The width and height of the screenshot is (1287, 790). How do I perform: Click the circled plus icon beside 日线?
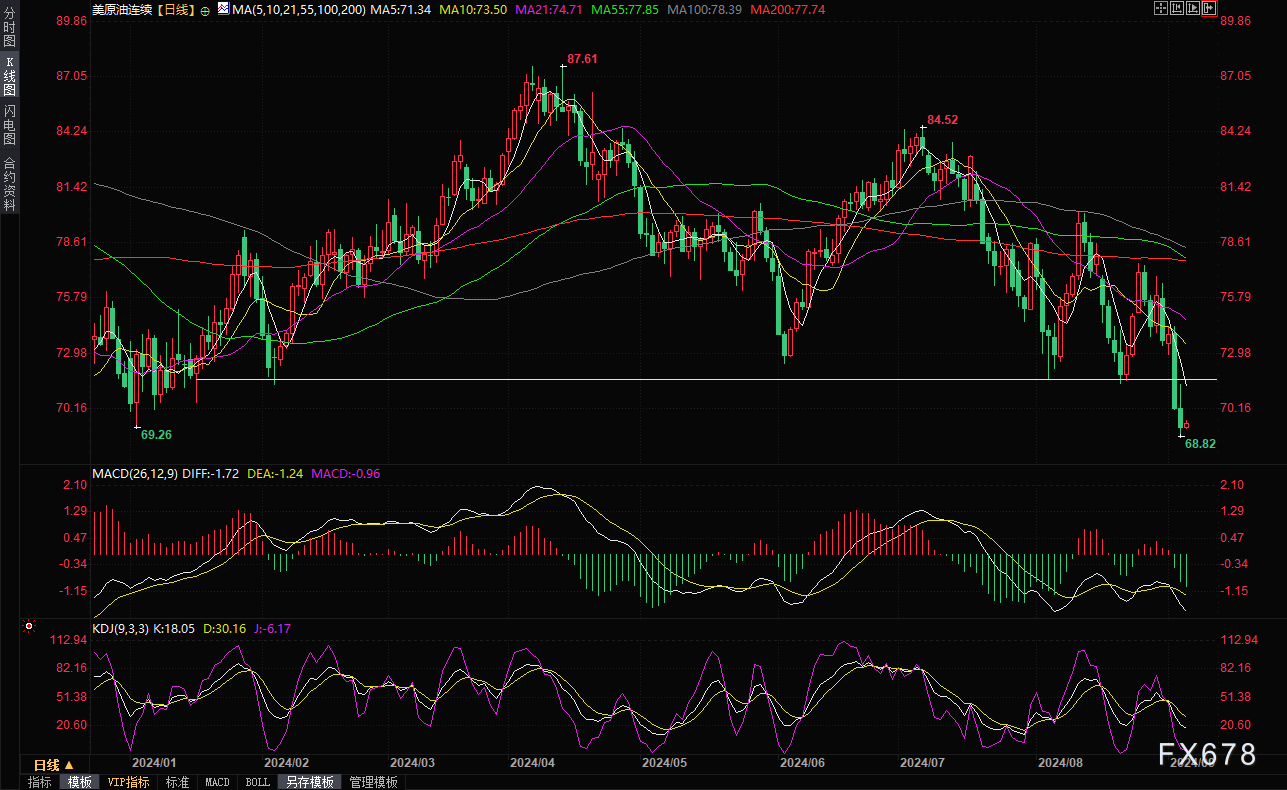205,9
